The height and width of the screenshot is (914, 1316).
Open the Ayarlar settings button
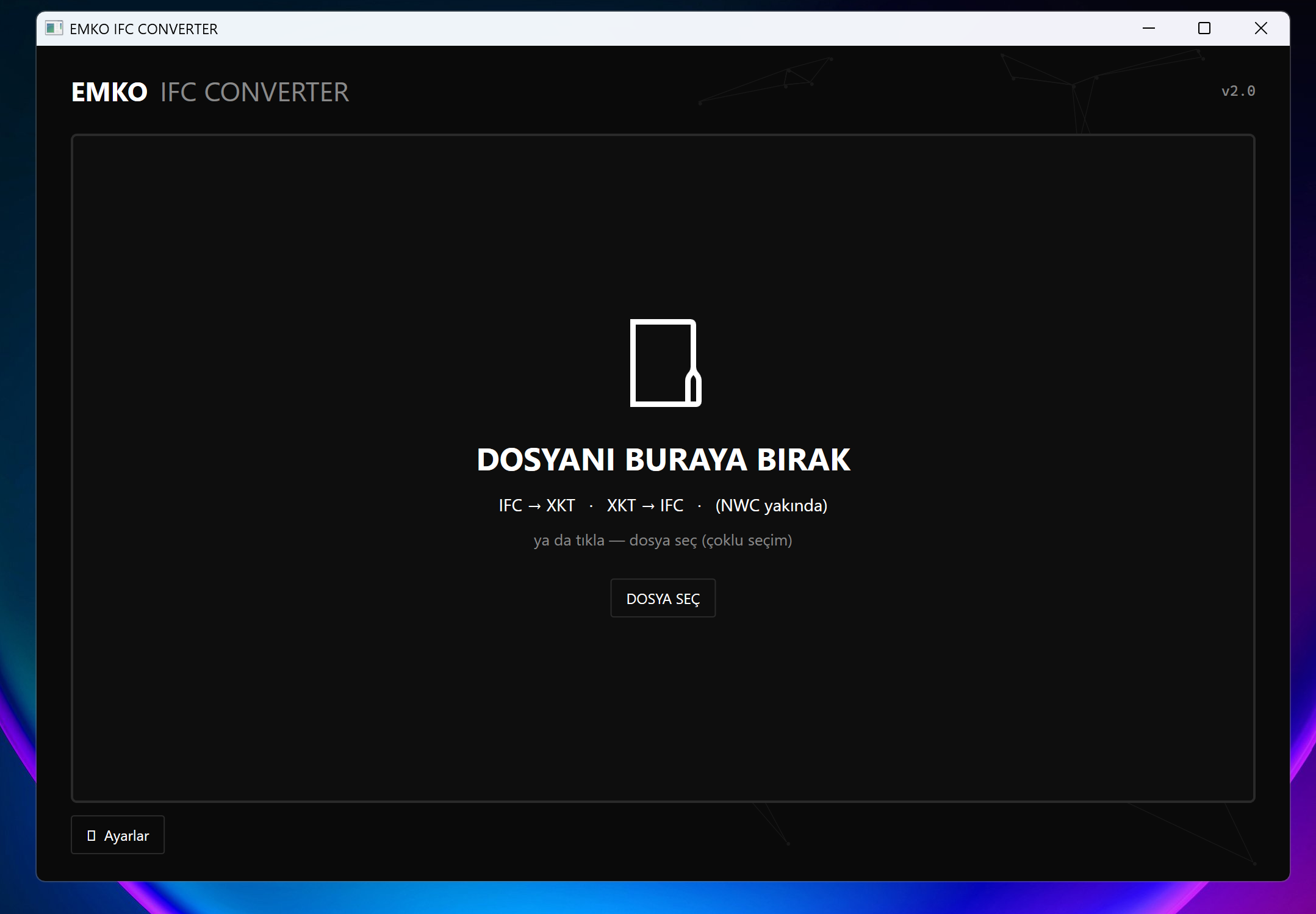(118, 835)
